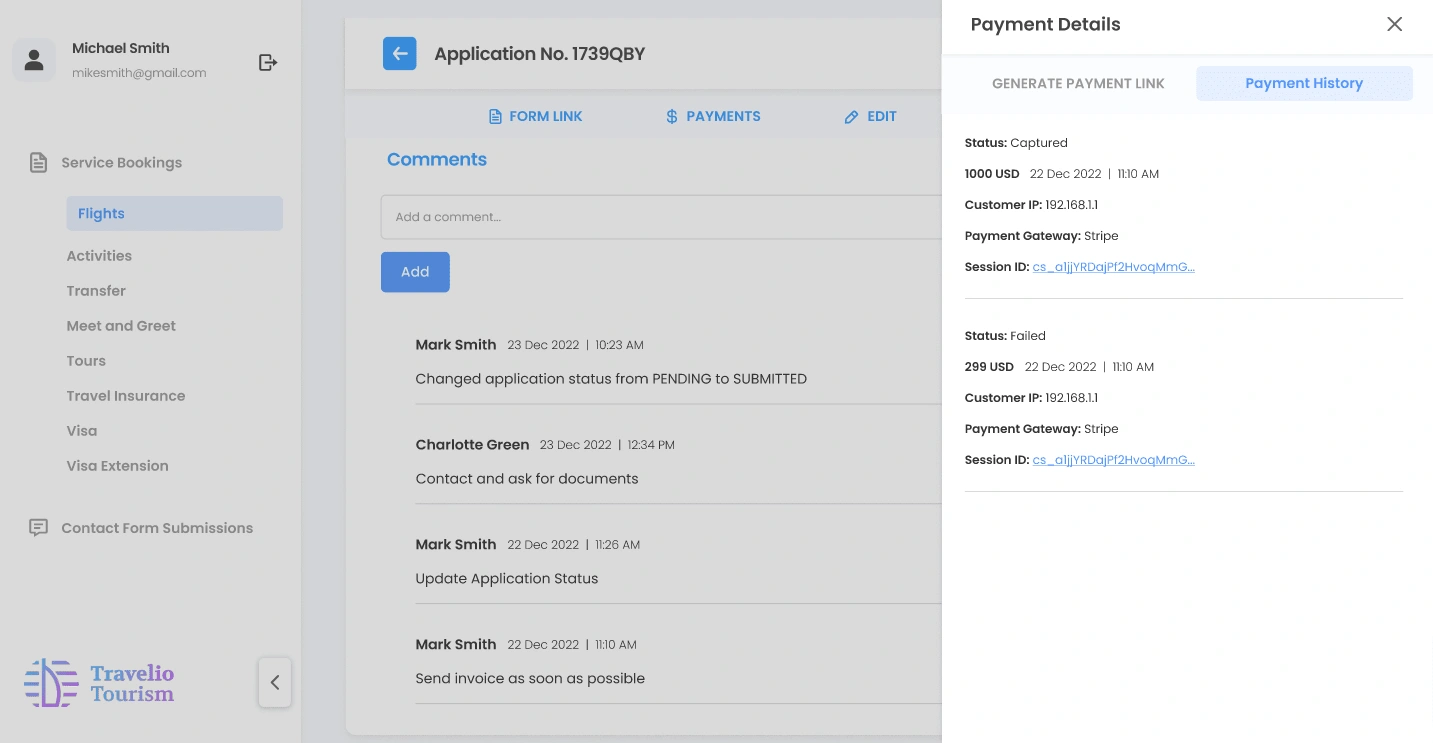Click the 12:34 PM comment timestamp
This screenshot has height=743, width=1433.
coord(651,445)
